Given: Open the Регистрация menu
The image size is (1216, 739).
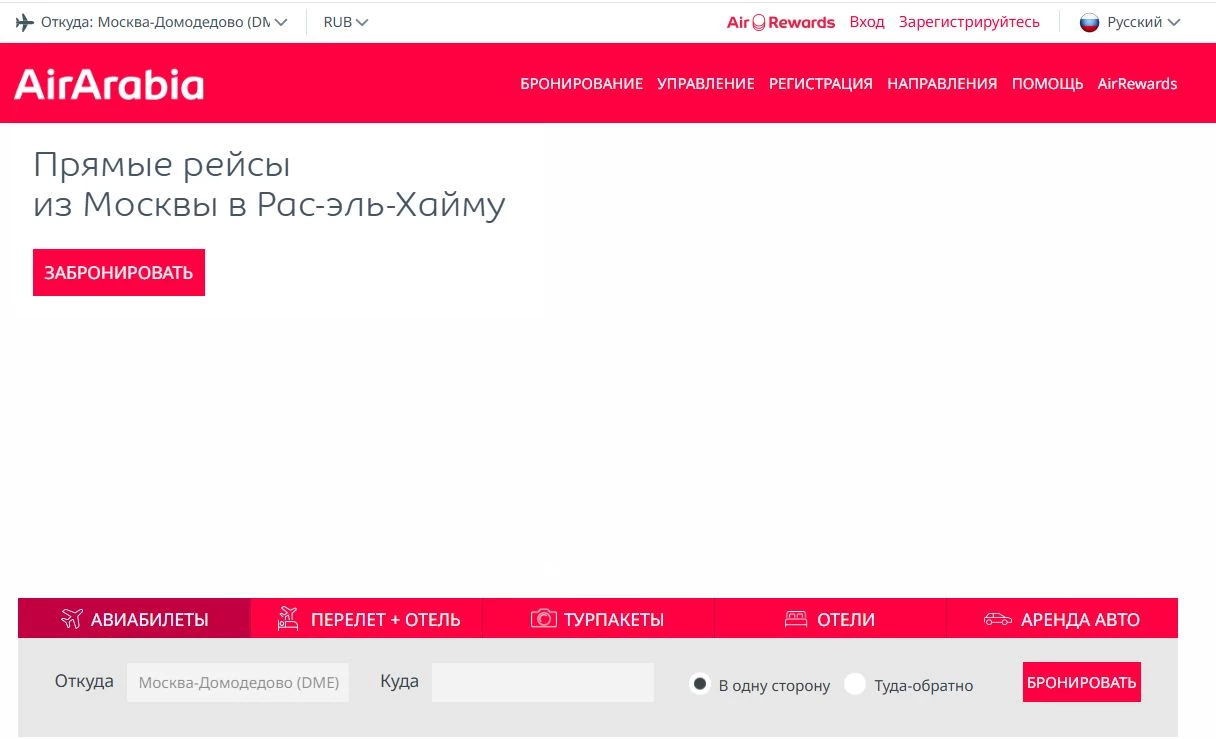Looking at the screenshot, I should point(821,84).
